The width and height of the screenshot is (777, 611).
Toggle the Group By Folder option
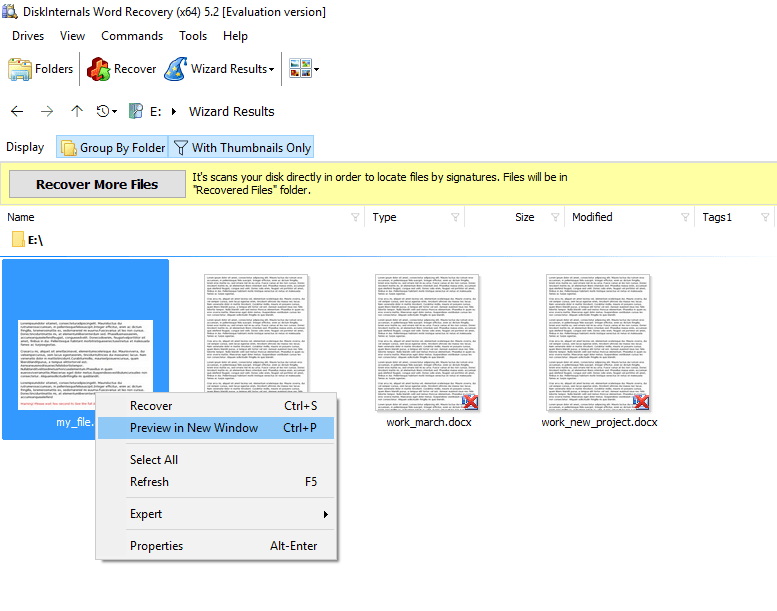click(112, 148)
